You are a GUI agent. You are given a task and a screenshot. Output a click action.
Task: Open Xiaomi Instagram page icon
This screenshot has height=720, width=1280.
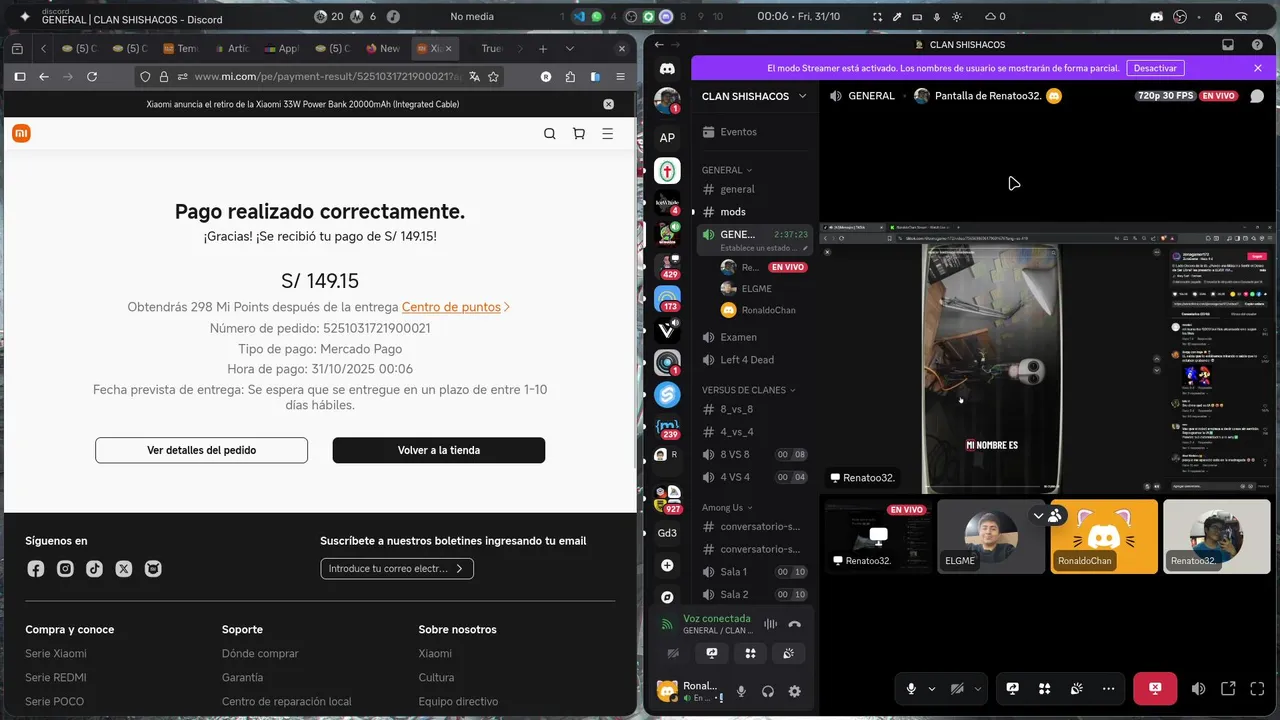(65, 569)
